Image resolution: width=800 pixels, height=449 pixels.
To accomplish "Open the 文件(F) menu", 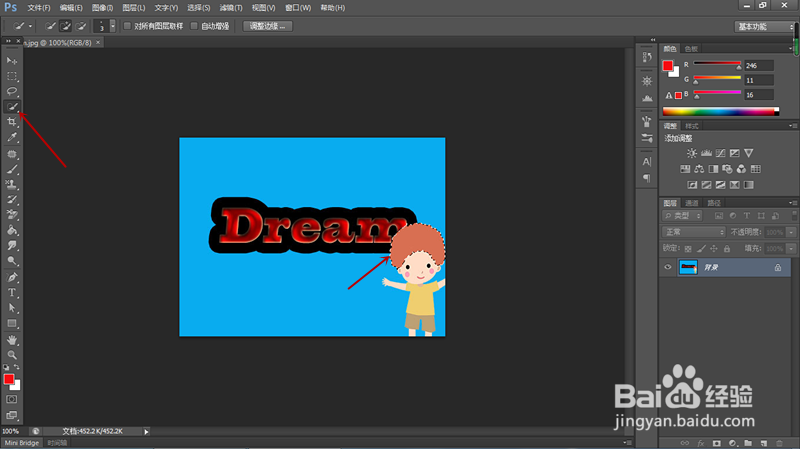I will (x=39, y=8).
